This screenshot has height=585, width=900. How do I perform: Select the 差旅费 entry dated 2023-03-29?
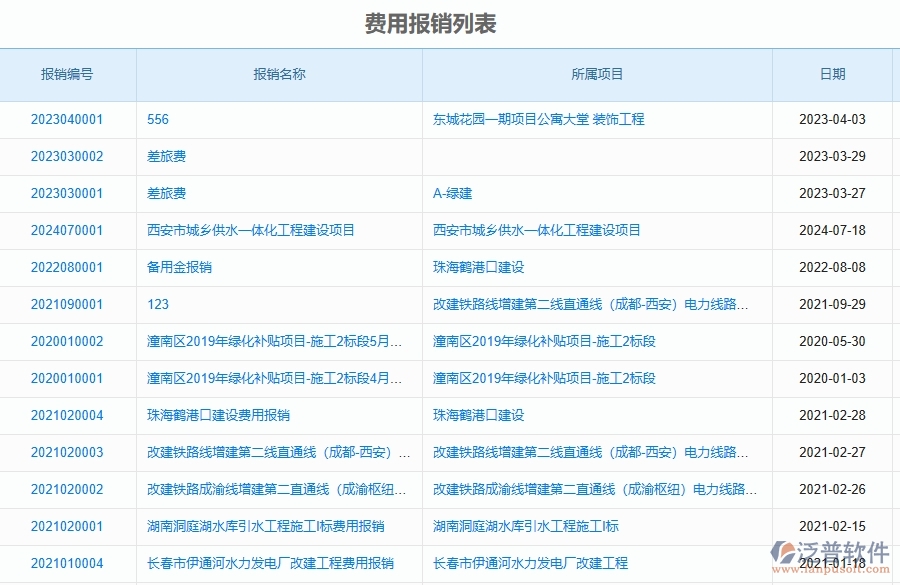[x=165, y=157]
